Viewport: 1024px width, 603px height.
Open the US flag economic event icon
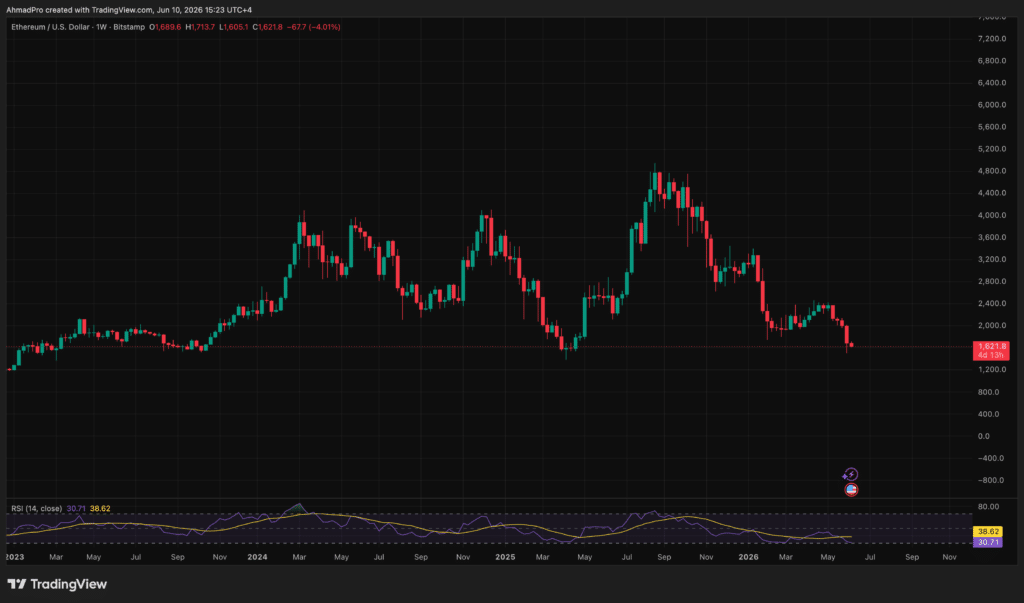point(851,489)
